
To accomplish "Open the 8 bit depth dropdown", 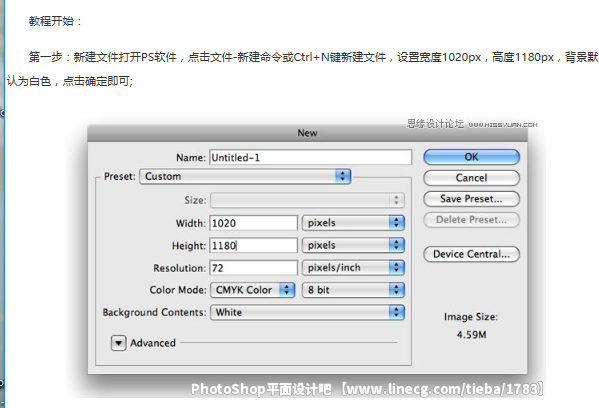I will 353,290.
